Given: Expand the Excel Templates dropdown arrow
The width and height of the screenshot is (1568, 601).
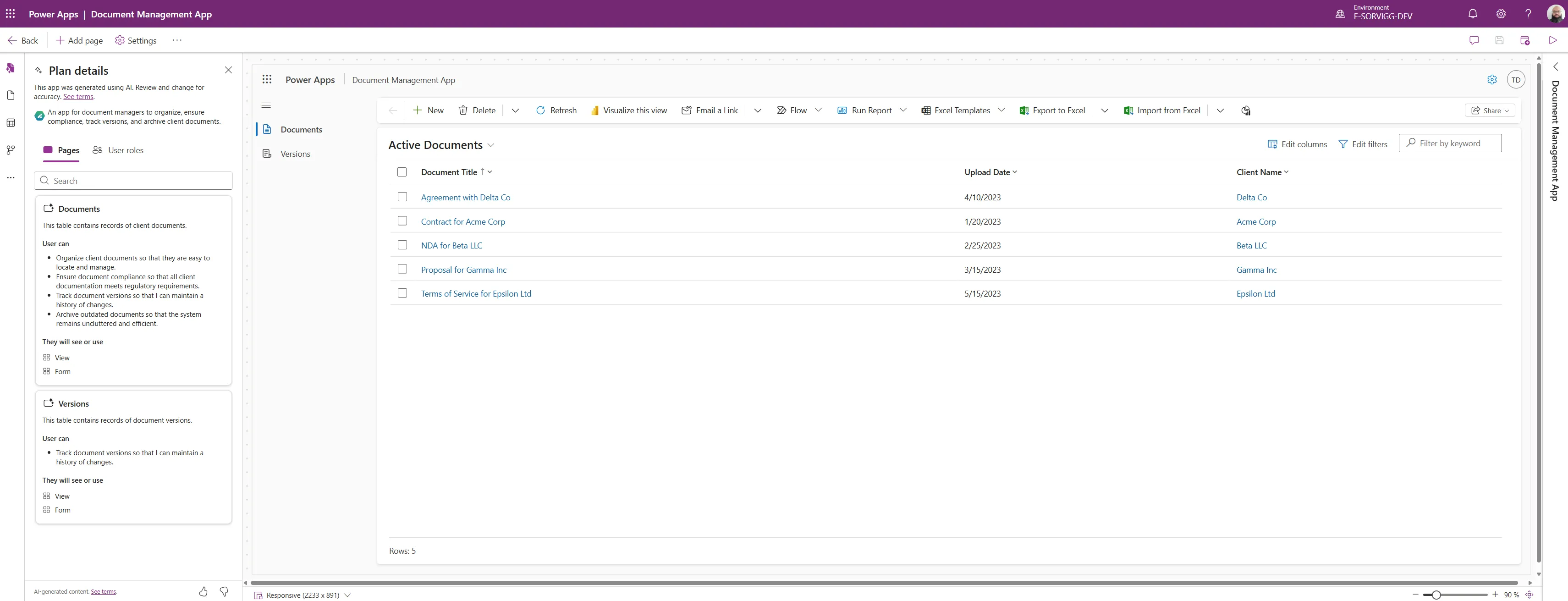Looking at the screenshot, I should pyautogui.click(x=1001, y=110).
